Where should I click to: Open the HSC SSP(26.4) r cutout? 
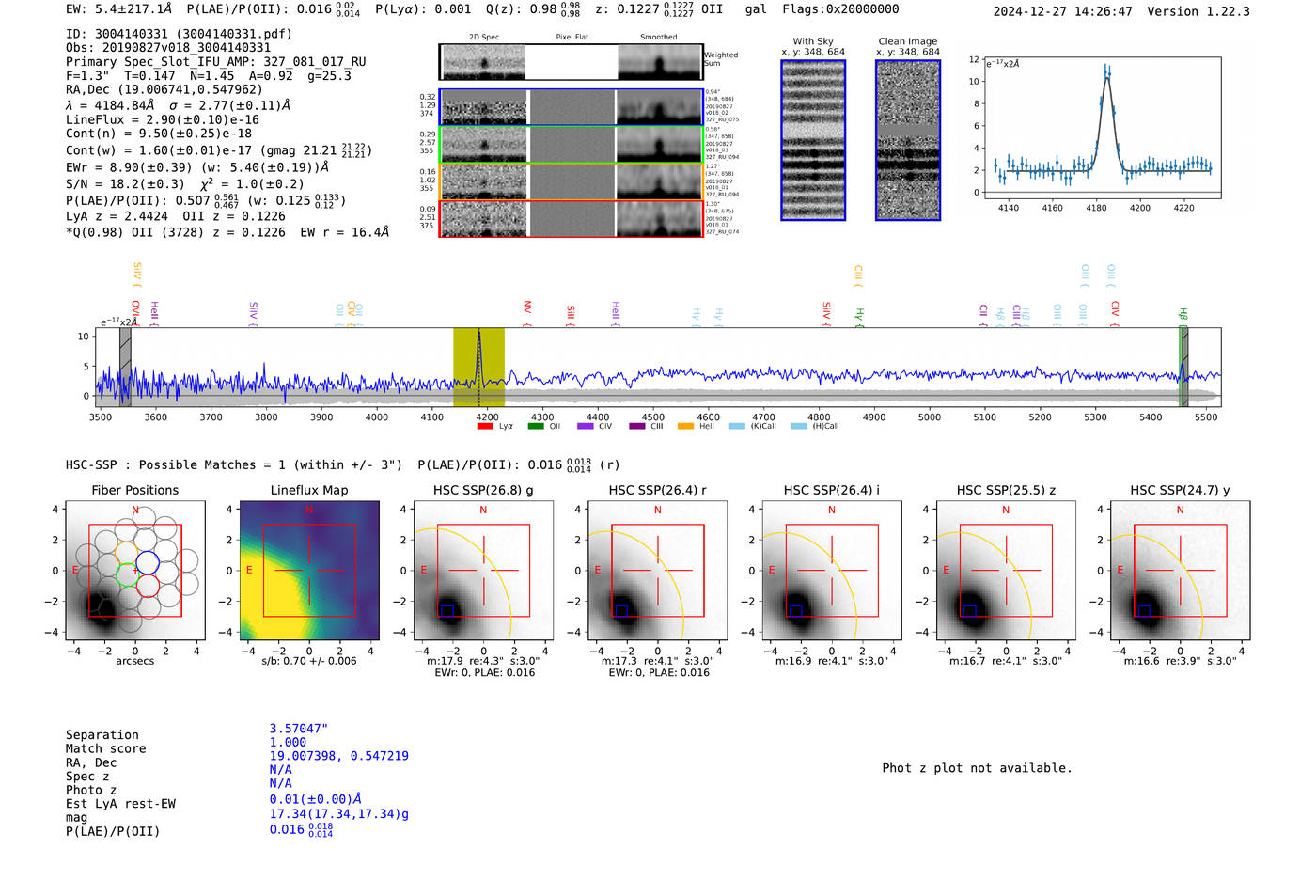(658, 571)
